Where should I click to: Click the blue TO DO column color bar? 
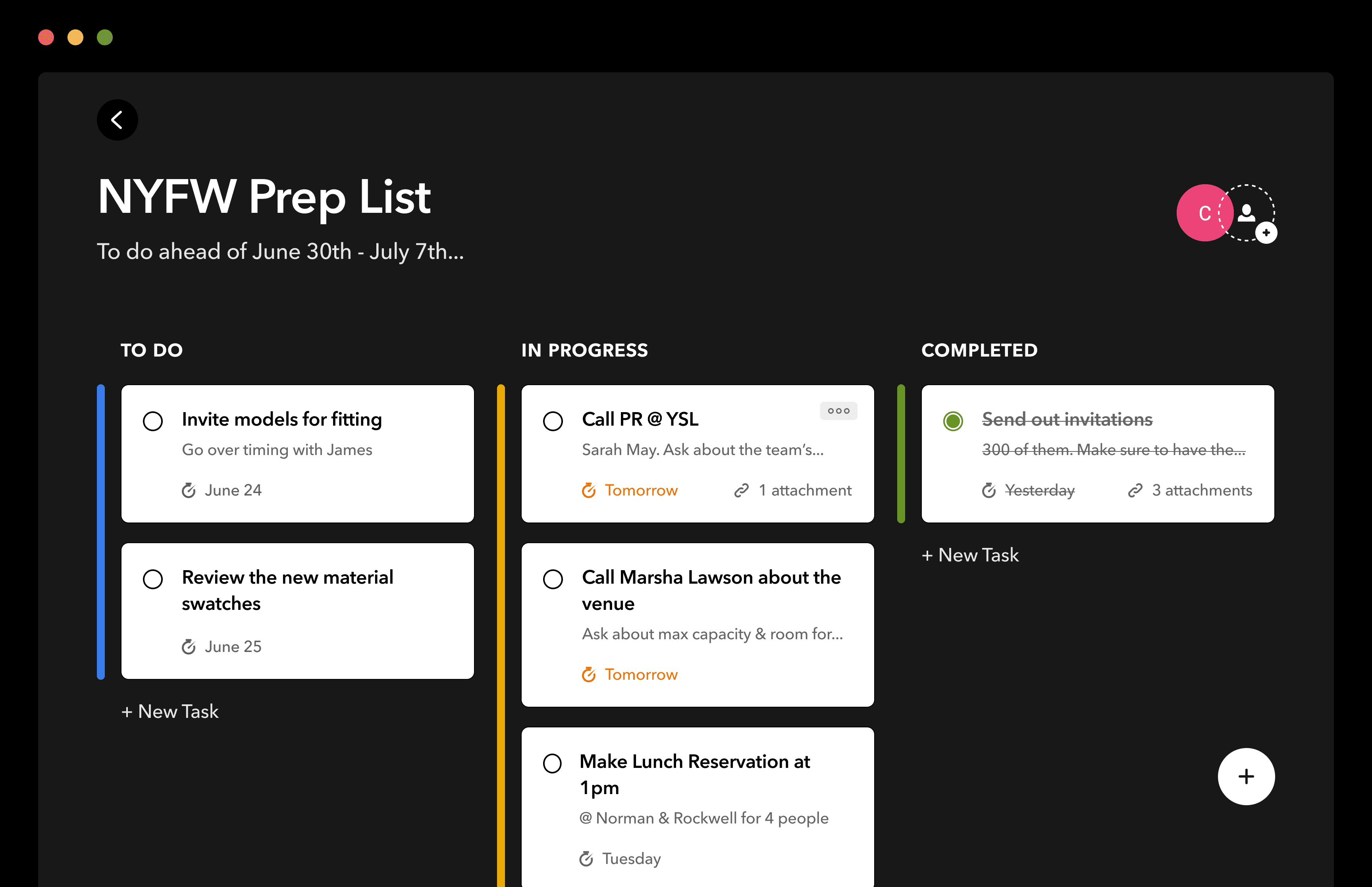(101, 532)
